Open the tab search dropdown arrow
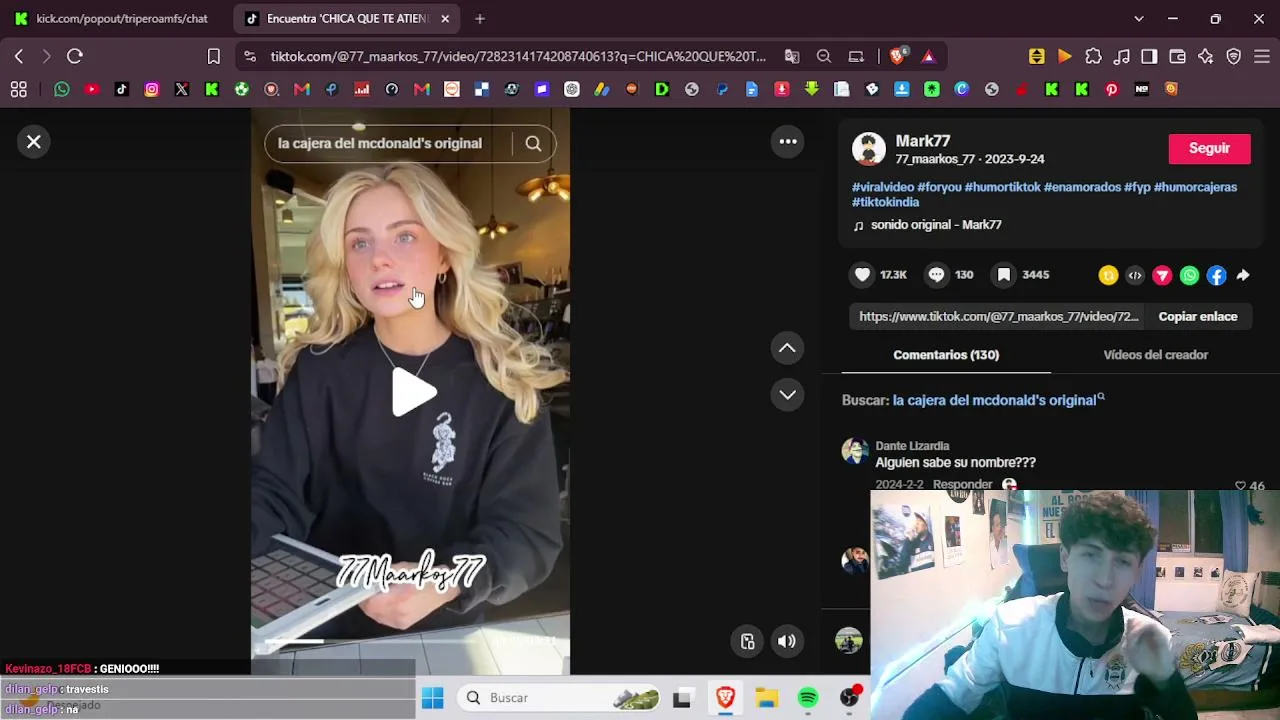 [1138, 19]
